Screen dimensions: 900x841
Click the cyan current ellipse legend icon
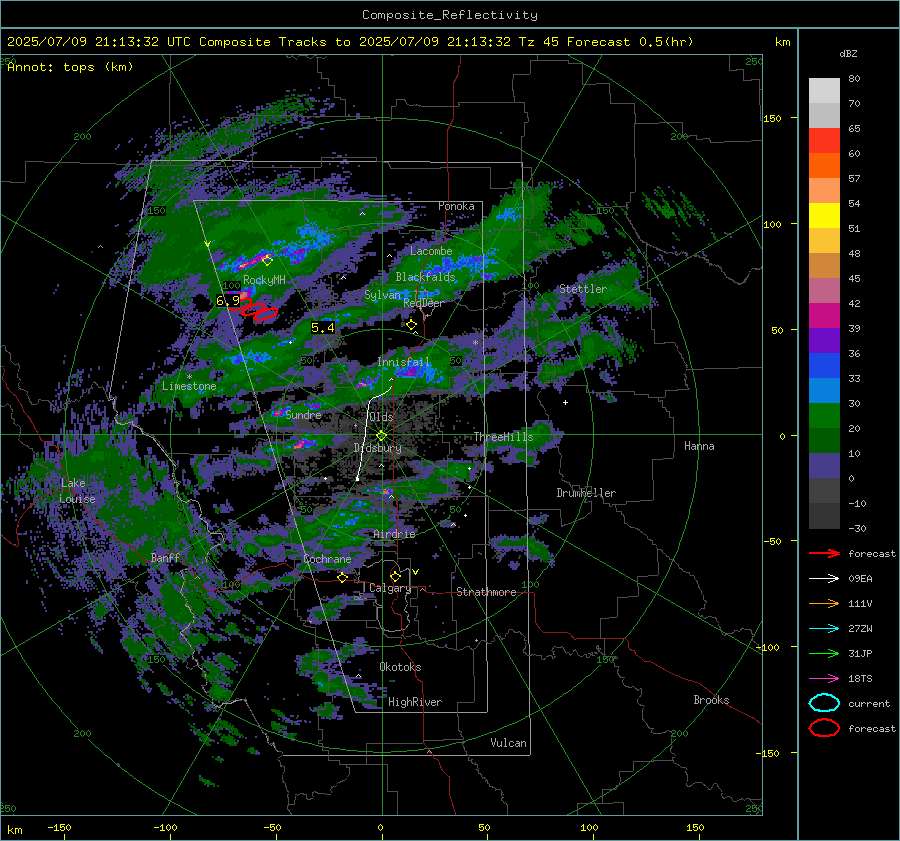click(824, 703)
